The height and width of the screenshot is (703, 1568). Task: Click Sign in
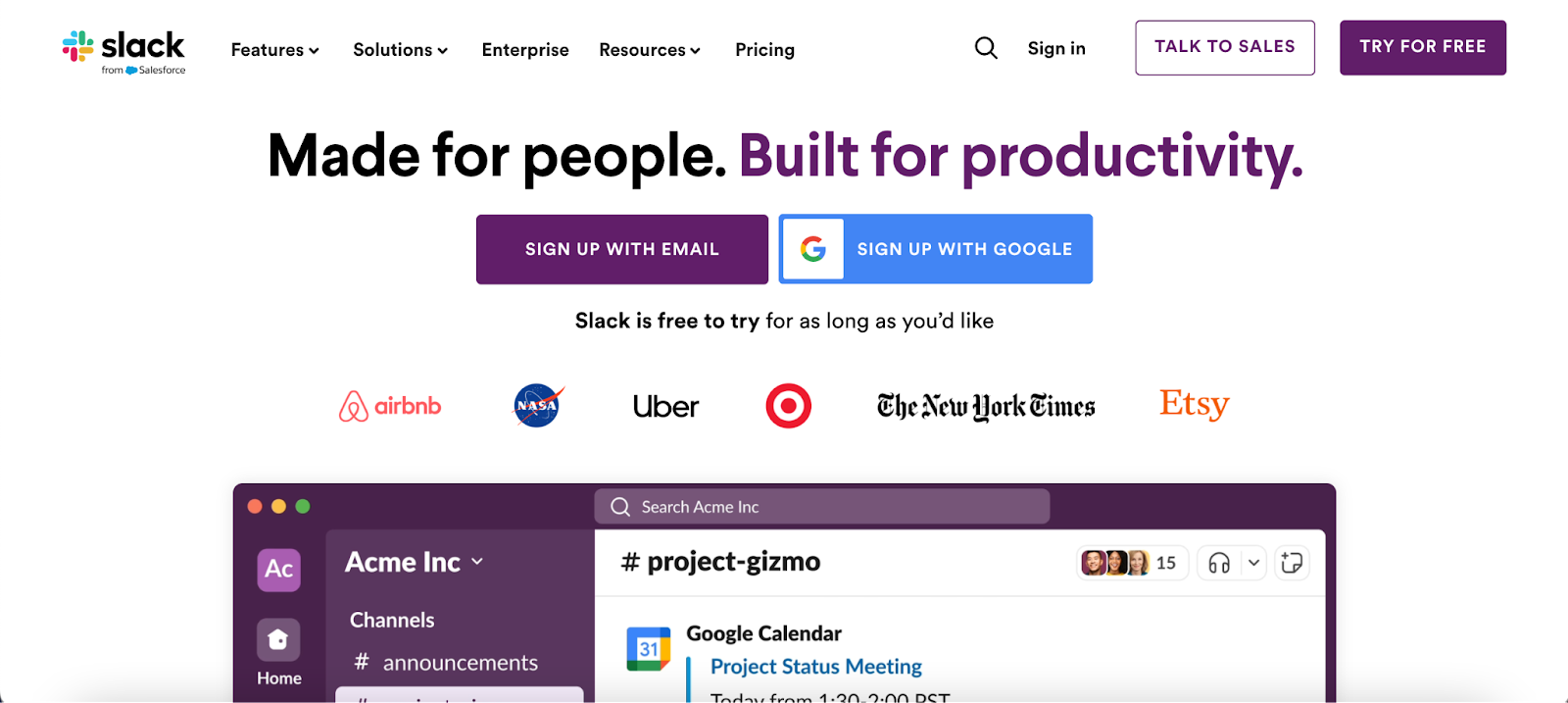click(1055, 48)
